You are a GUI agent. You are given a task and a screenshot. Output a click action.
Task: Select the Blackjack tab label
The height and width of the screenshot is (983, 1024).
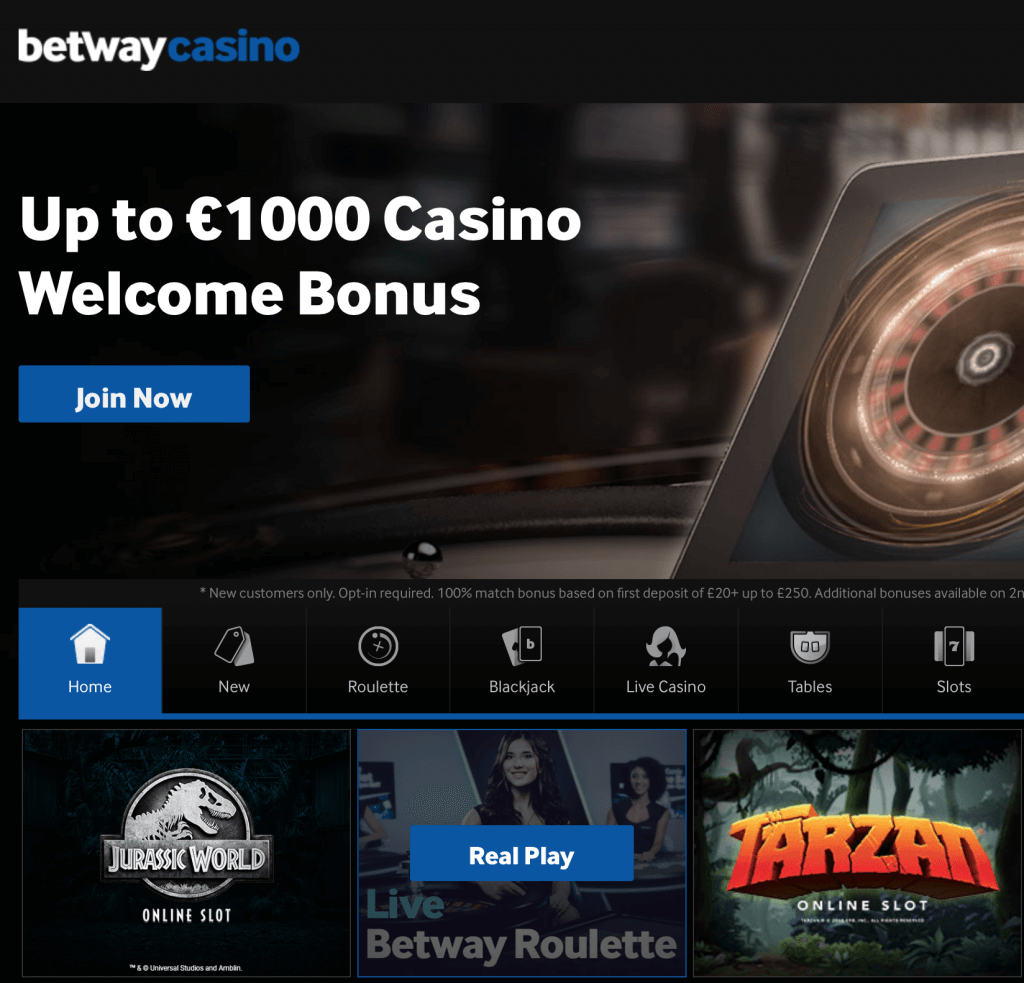pyautogui.click(x=522, y=686)
